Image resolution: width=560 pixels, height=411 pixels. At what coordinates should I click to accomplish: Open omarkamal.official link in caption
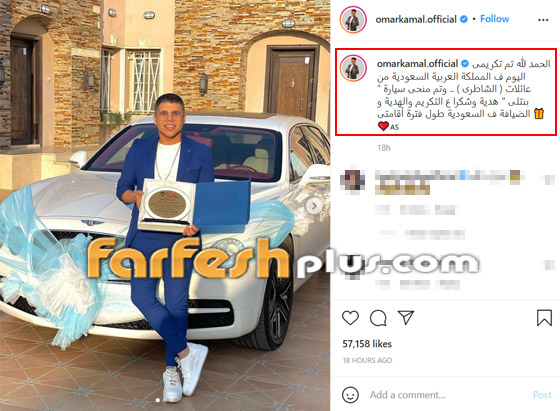click(418, 64)
